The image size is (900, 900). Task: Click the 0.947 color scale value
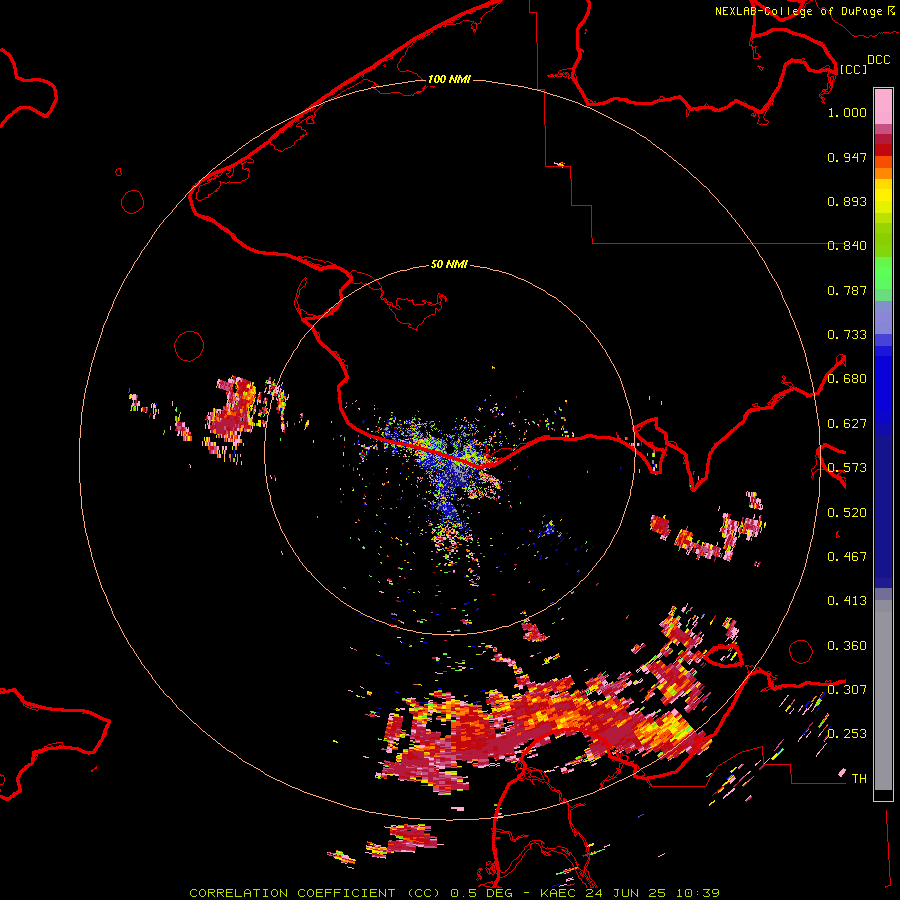pos(847,157)
